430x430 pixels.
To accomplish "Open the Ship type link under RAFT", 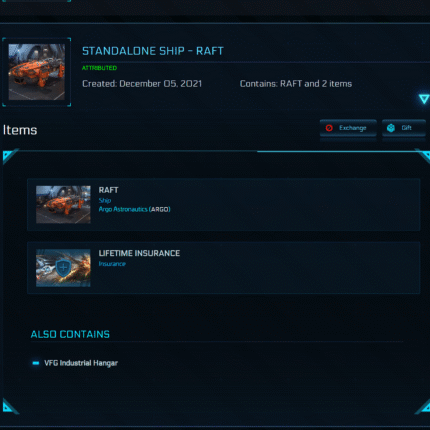I will tap(105, 200).
